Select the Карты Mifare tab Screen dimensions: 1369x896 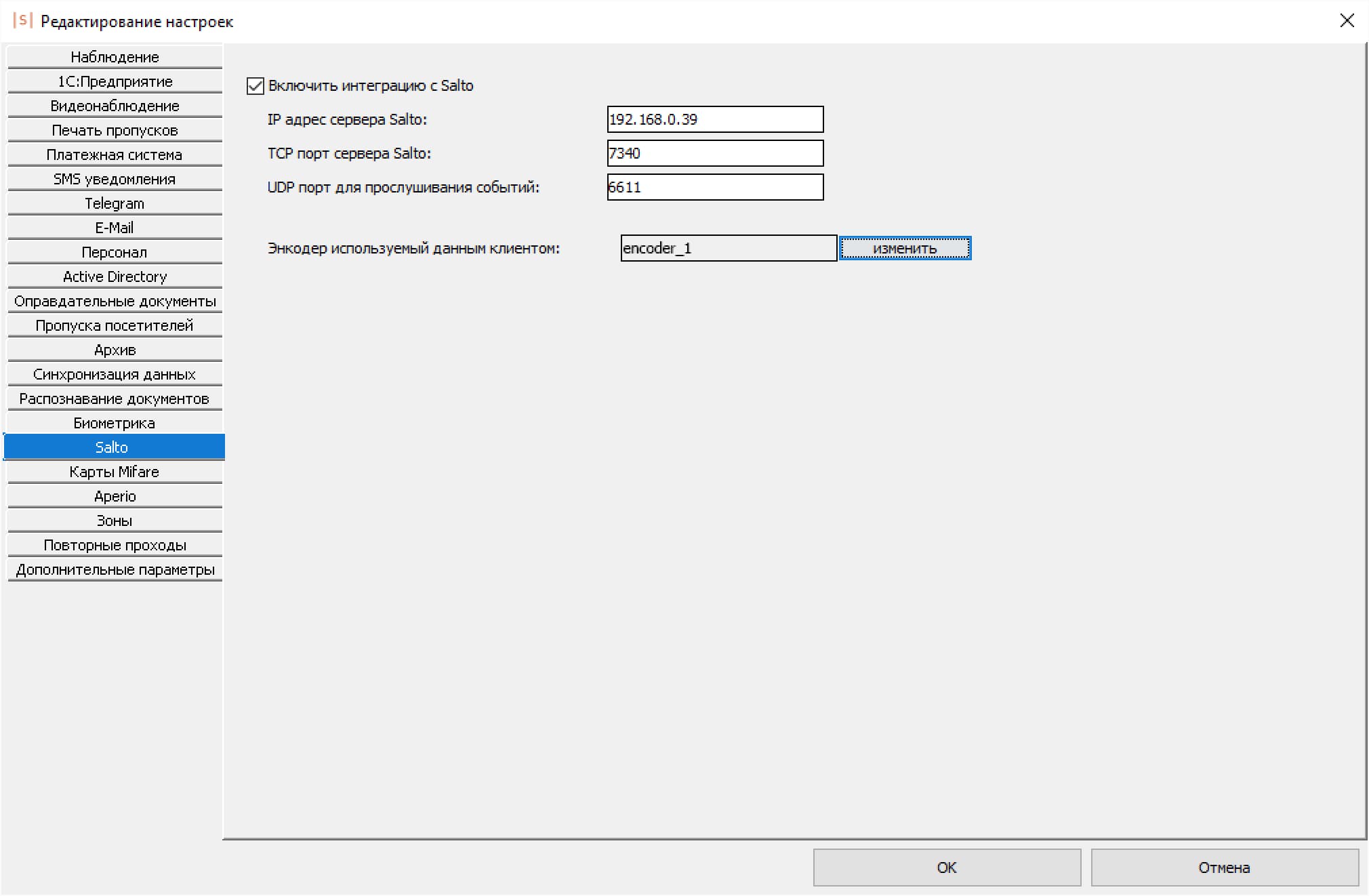coord(115,472)
